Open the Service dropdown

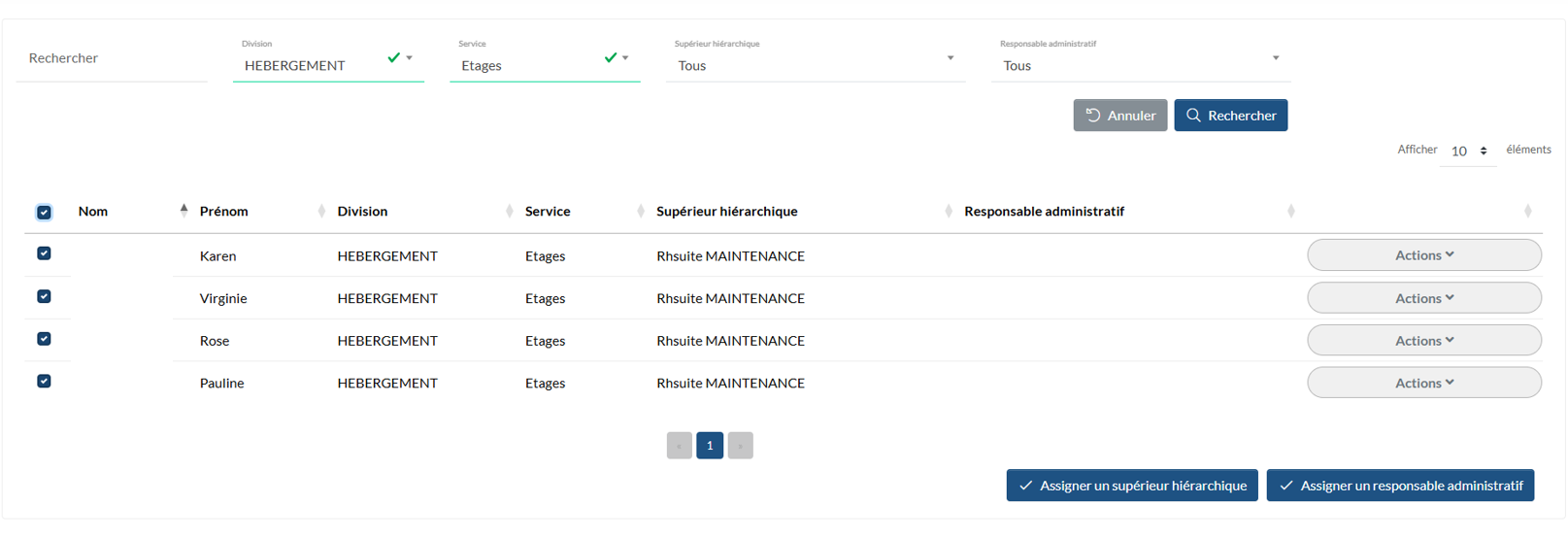pos(545,64)
